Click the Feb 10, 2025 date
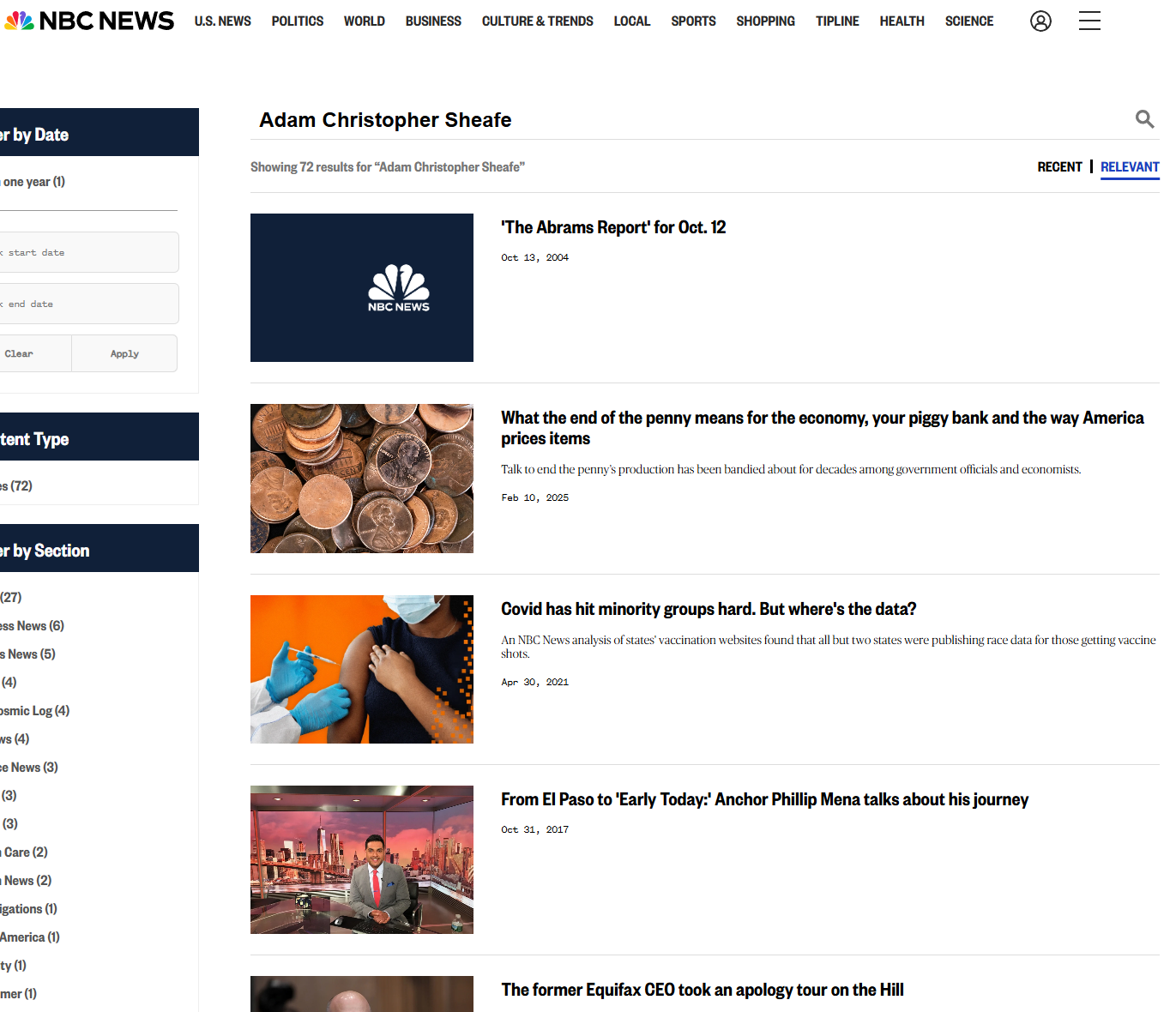 [535, 497]
